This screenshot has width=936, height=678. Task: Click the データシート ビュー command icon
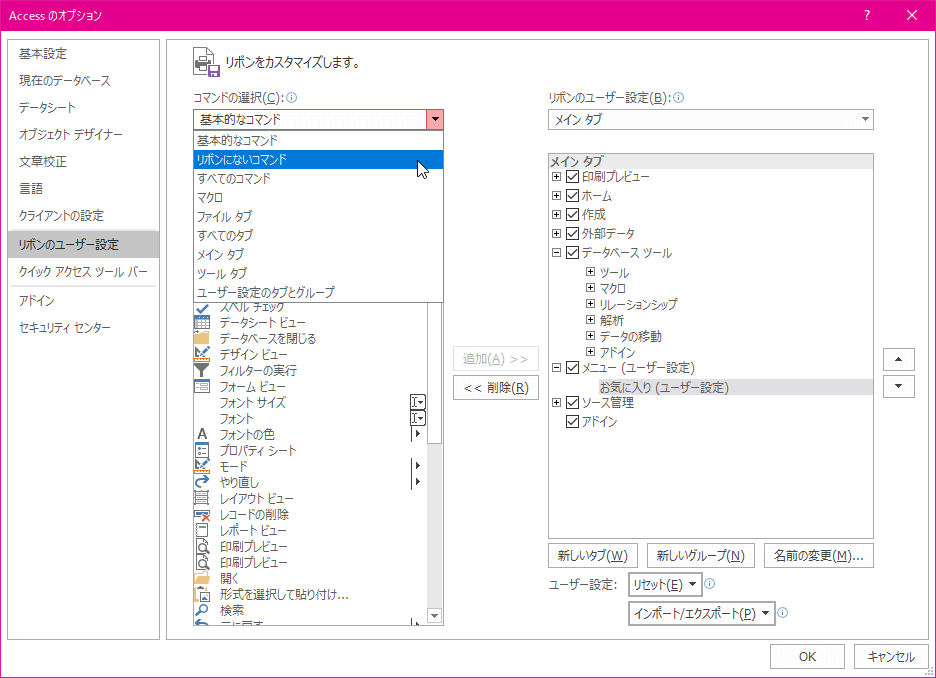pyautogui.click(x=202, y=322)
